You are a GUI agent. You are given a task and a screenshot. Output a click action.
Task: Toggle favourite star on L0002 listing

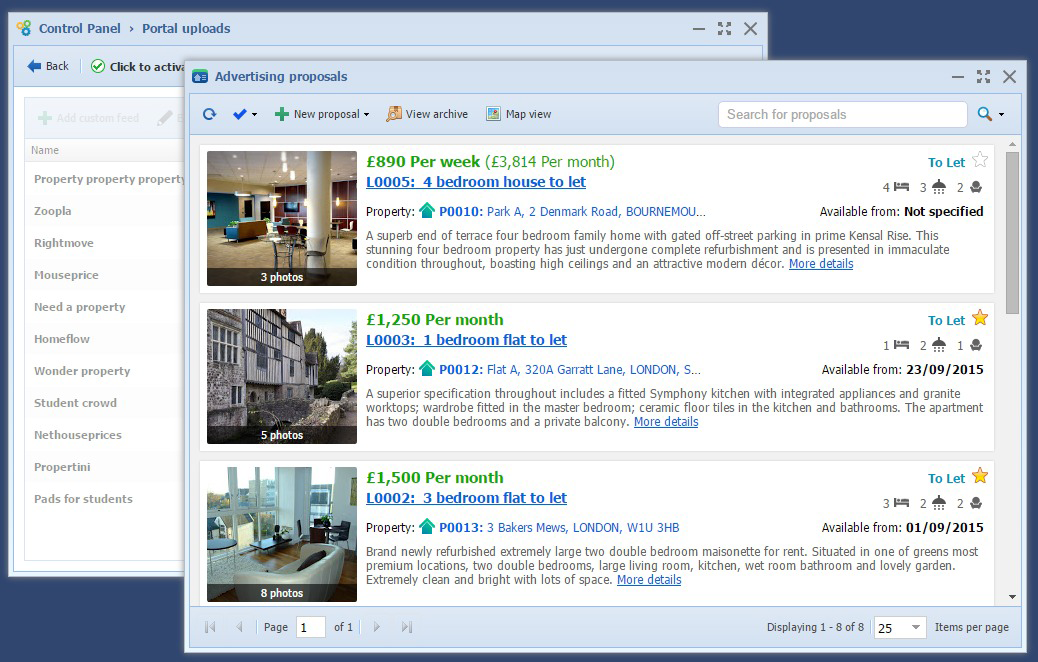[x=980, y=476]
